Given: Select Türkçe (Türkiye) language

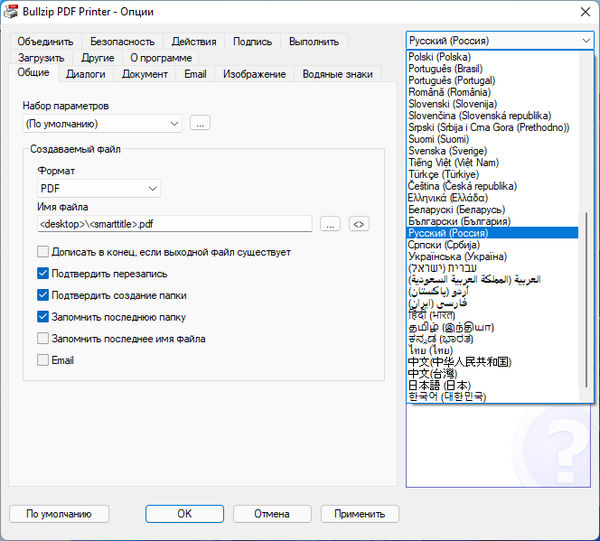Looking at the screenshot, I should [492, 174].
